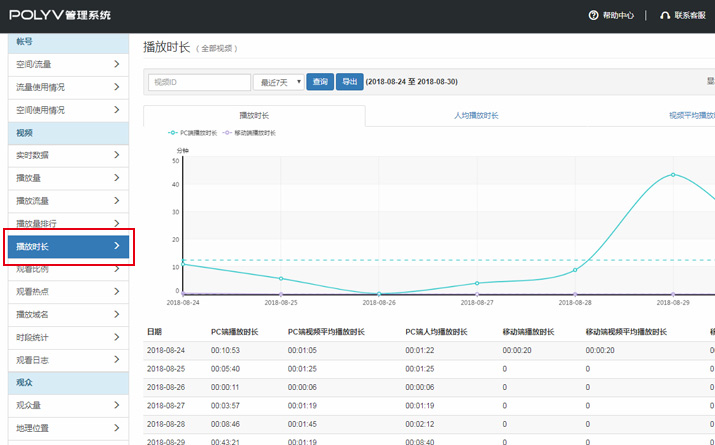Expand 实时数据 sidebar chevron

coord(117,155)
